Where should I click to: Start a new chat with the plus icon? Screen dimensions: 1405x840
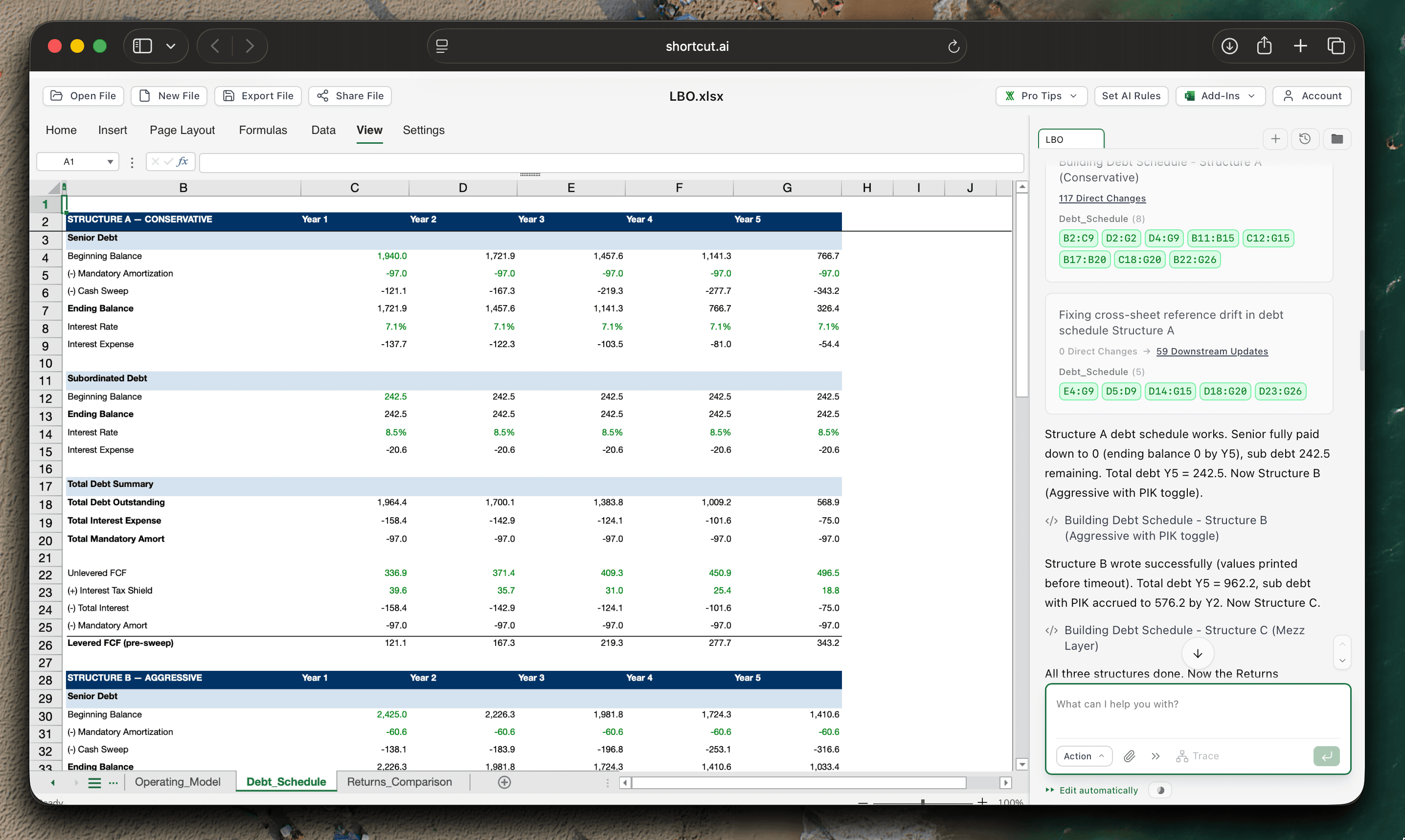pos(1276,138)
